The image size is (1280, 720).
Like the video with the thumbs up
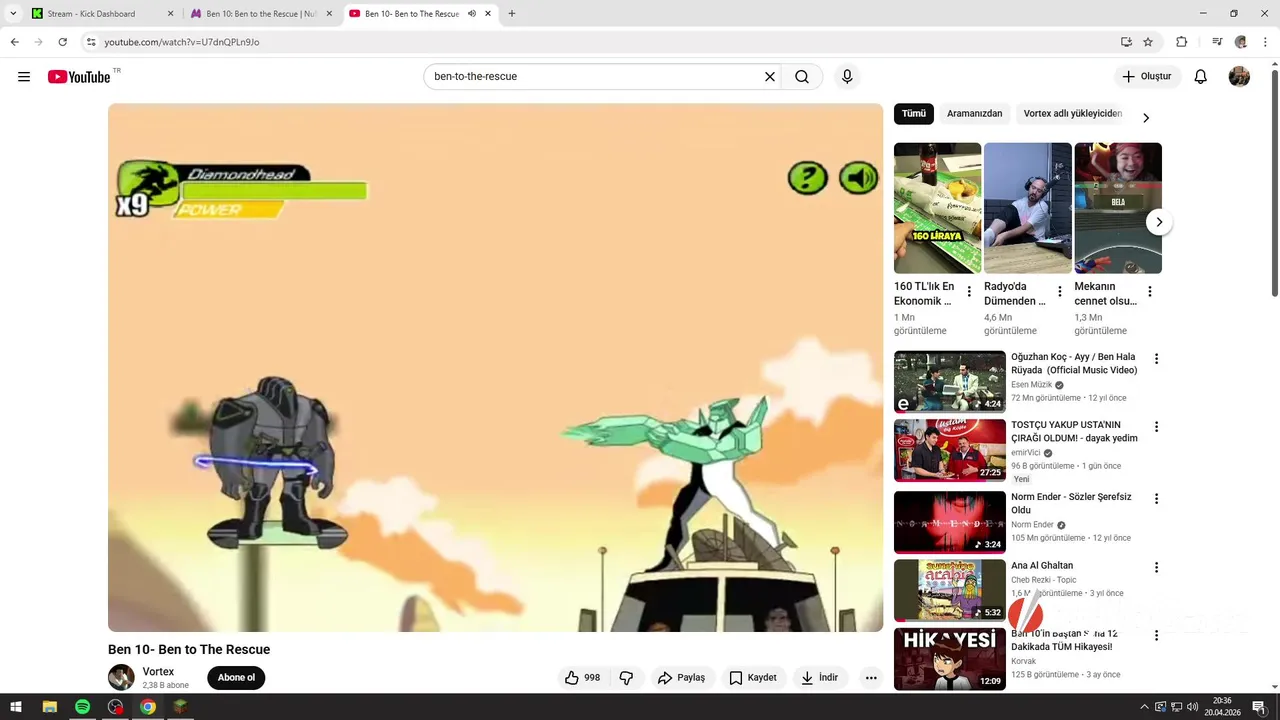click(x=581, y=678)
